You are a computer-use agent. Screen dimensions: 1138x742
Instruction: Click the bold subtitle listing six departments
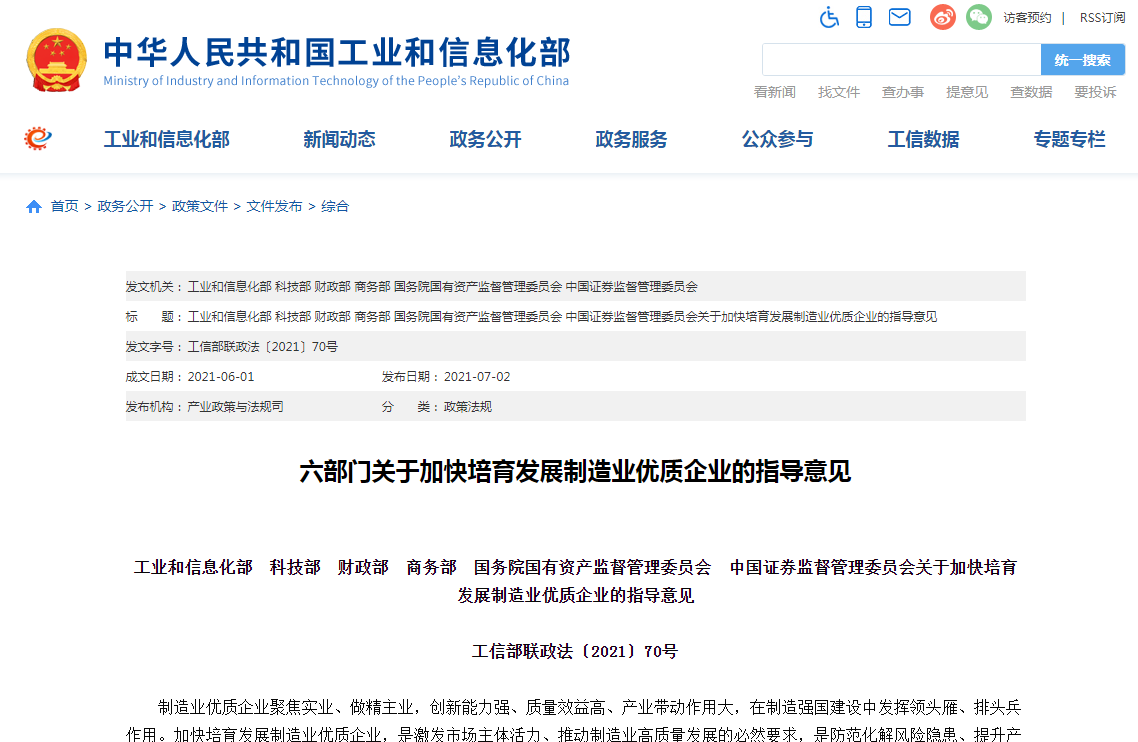click(x=576, y=581)
